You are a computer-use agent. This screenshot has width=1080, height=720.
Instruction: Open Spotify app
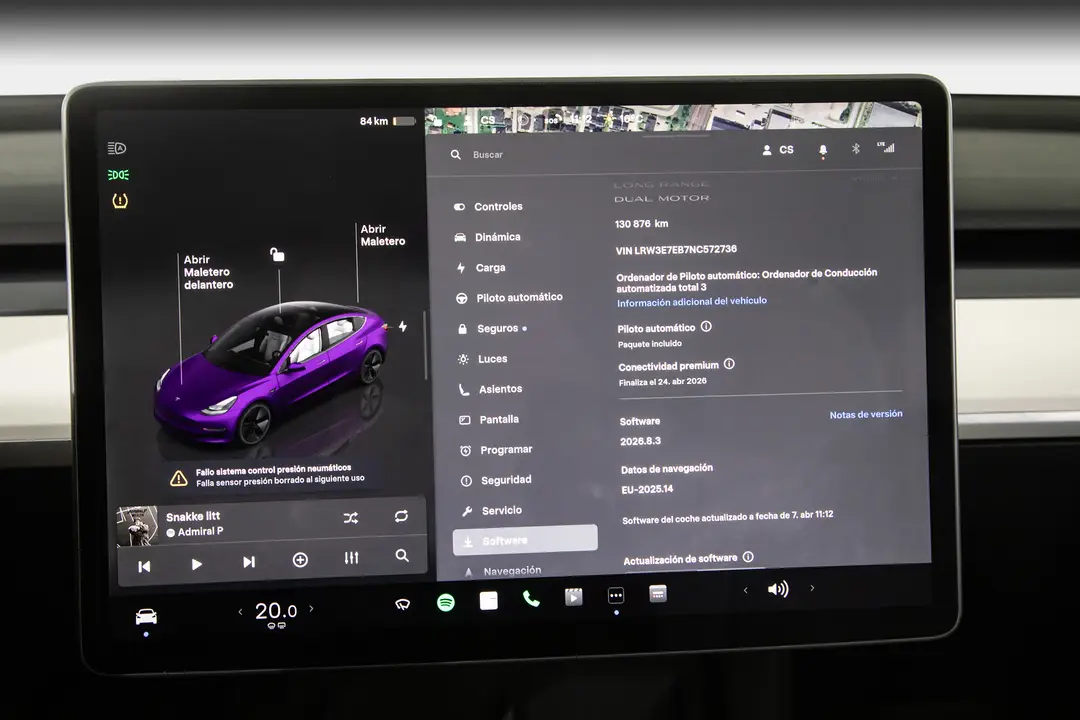(446, 603)
